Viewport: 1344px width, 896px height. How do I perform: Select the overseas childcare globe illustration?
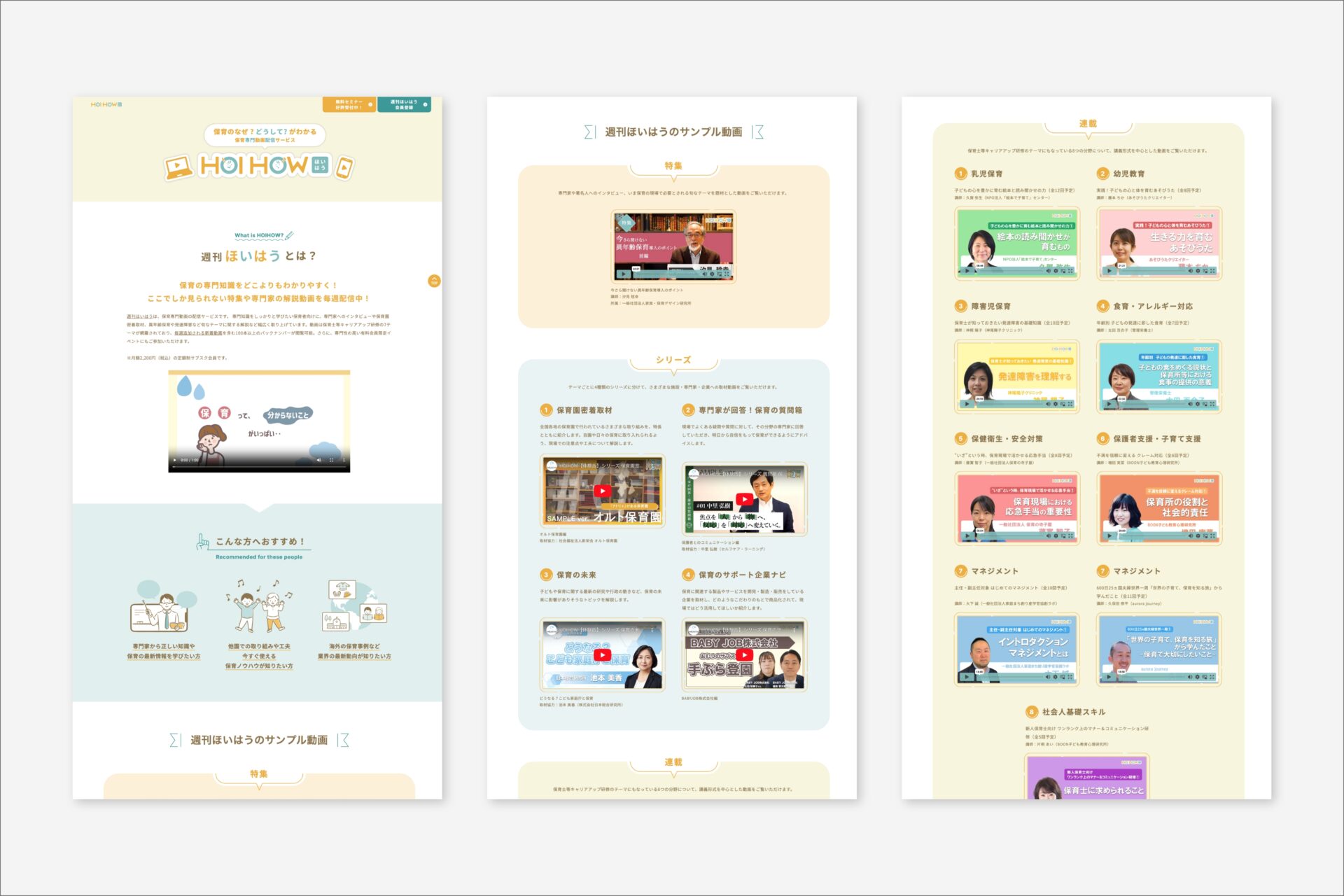pyautogui.click(x=354, y=605)
